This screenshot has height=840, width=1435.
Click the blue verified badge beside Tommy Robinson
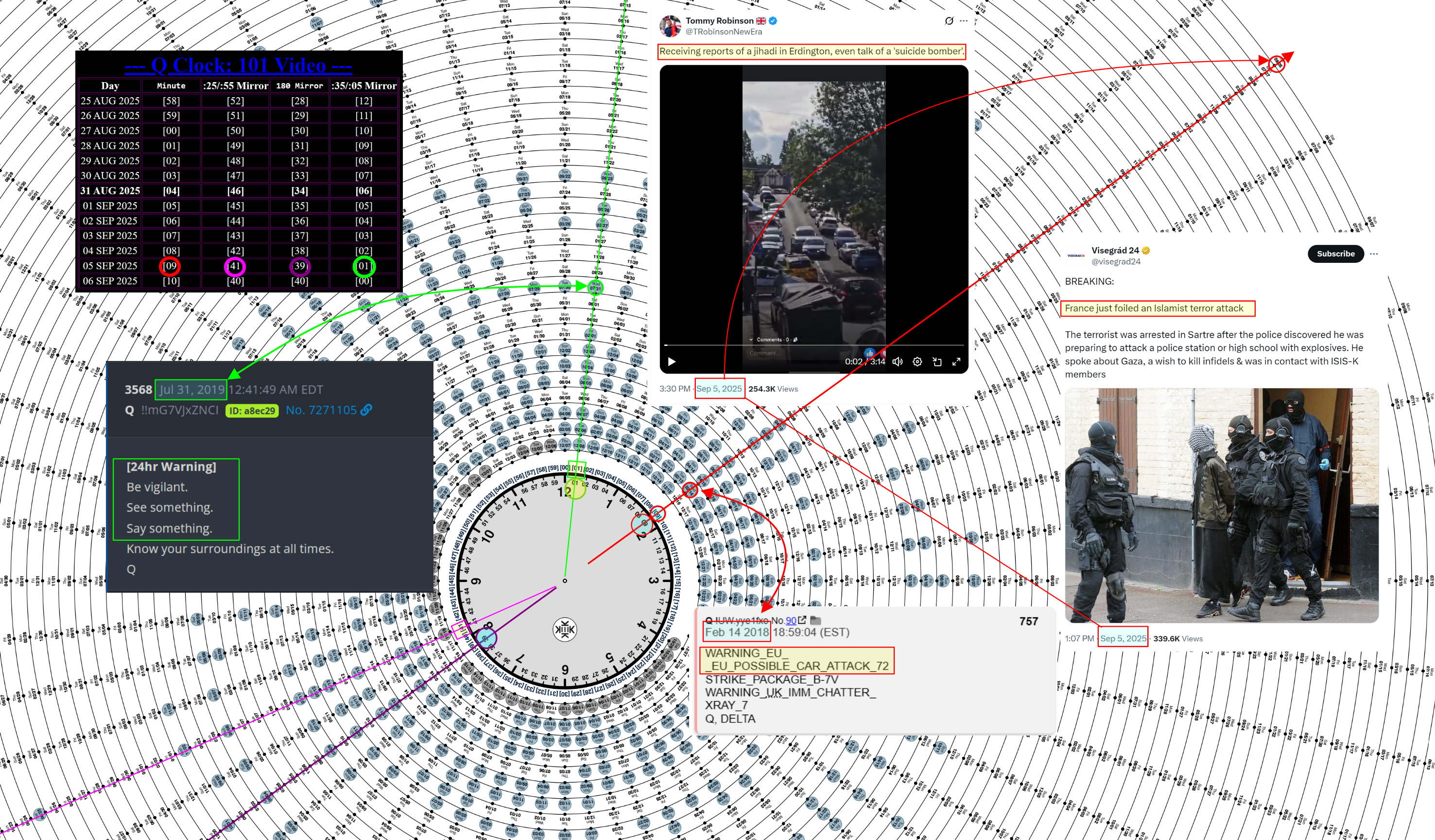coord(773,20)
